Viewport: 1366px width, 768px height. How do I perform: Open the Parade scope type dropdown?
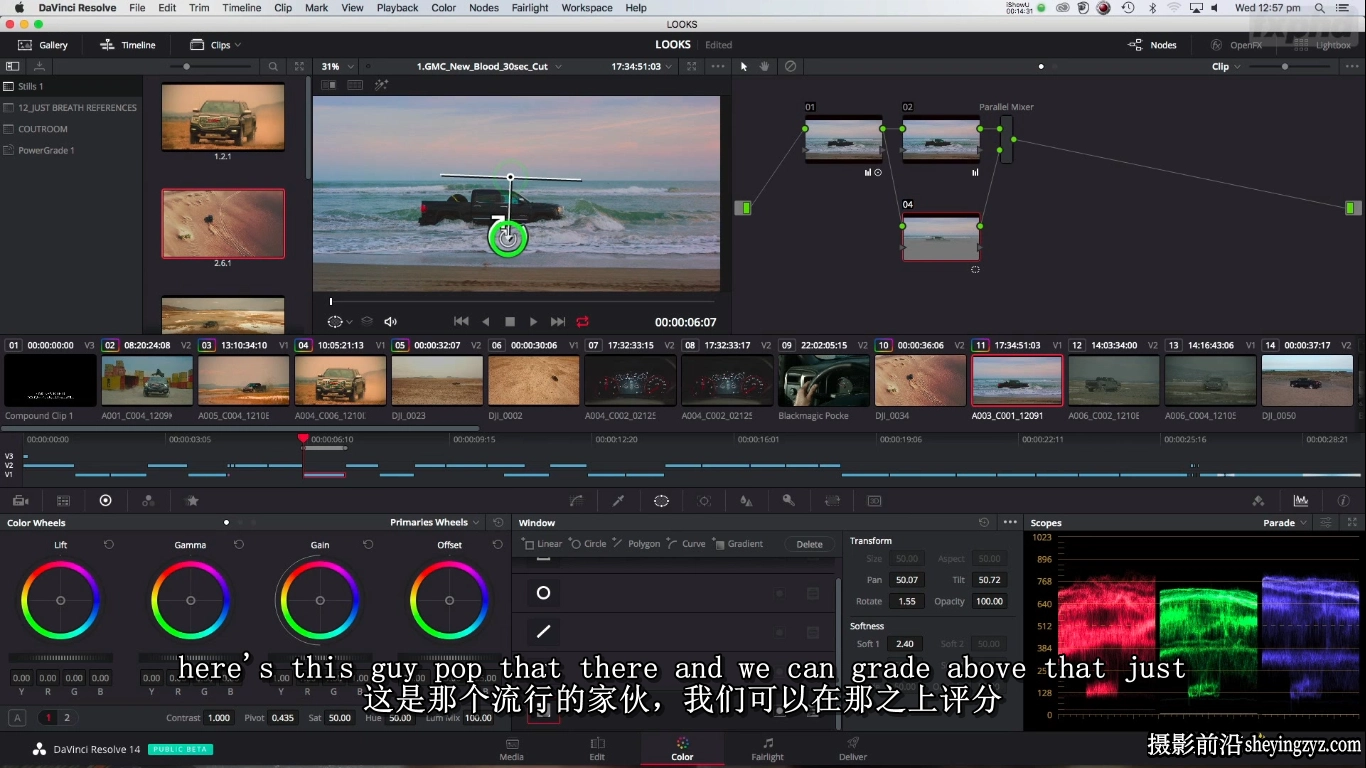click(1285, 522)
